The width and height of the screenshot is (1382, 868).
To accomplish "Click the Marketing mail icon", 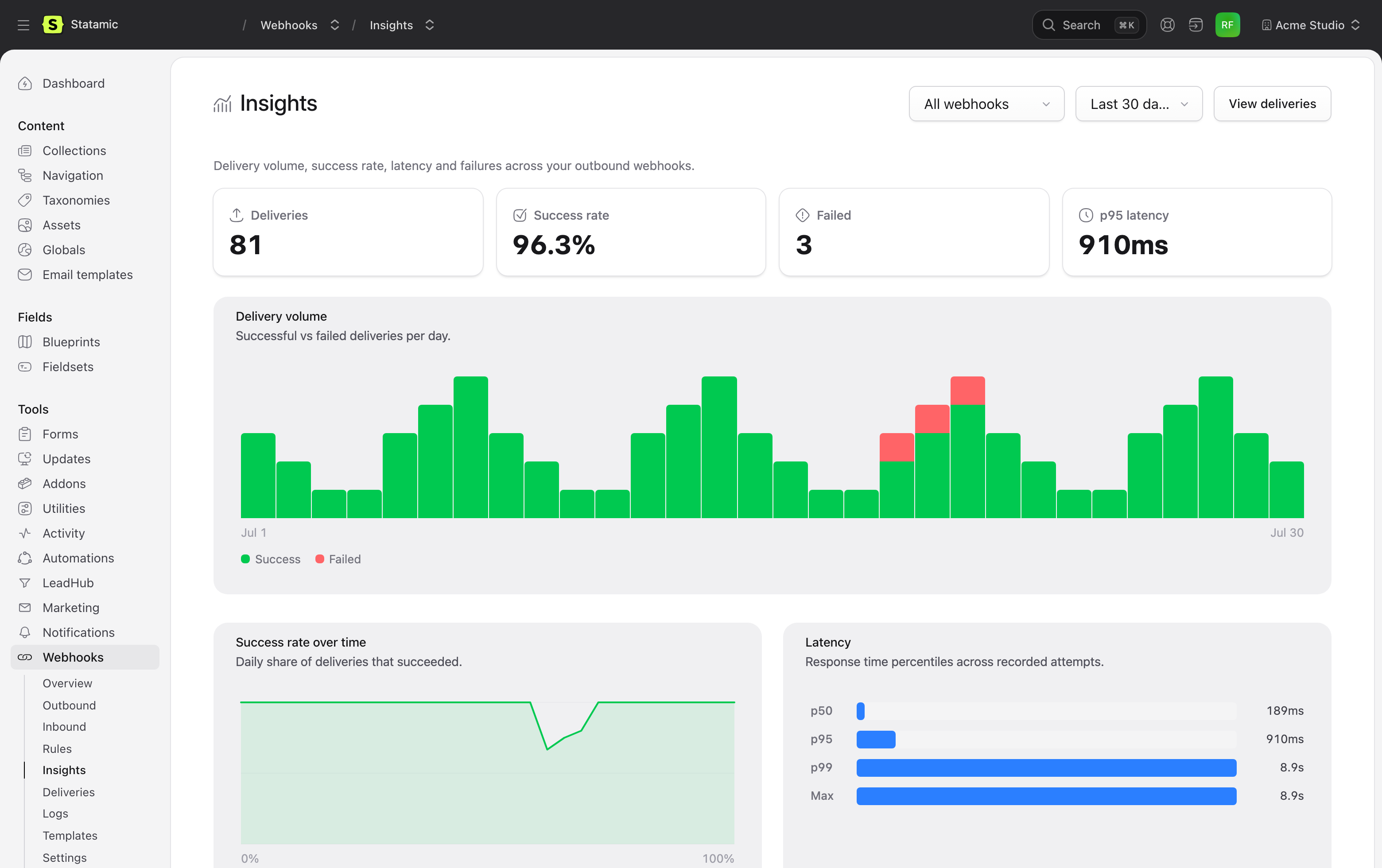I will (25, 607).
